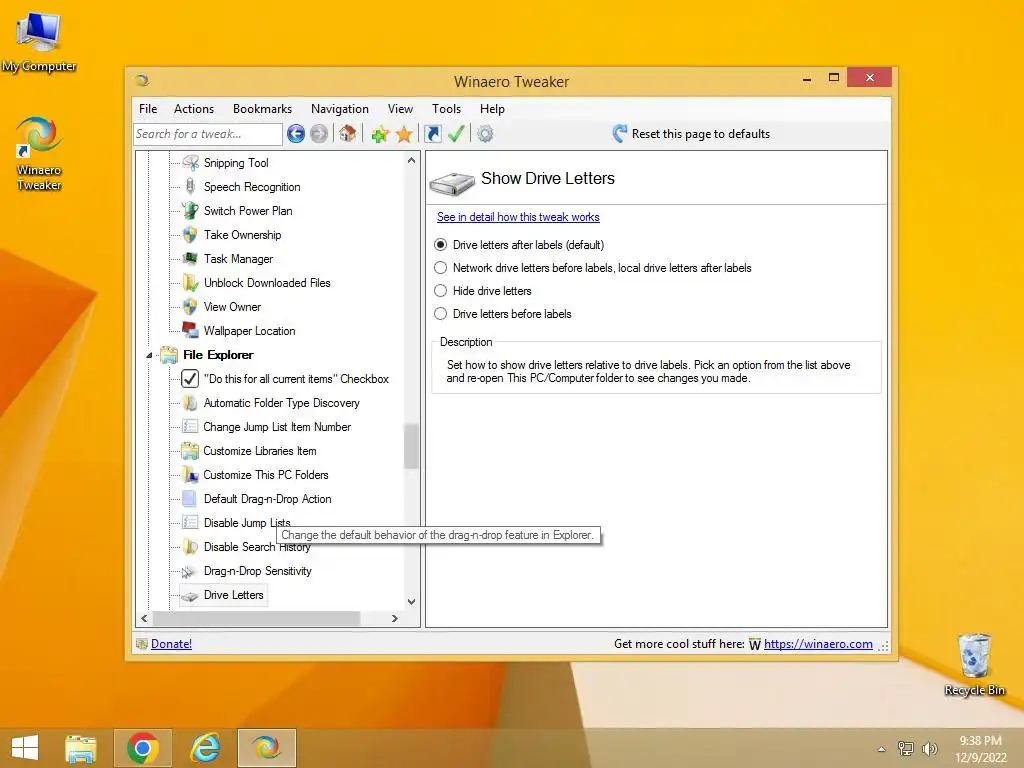
Task: Click the Snipping Tool scissors icon
Action: [x=190, y=163]
